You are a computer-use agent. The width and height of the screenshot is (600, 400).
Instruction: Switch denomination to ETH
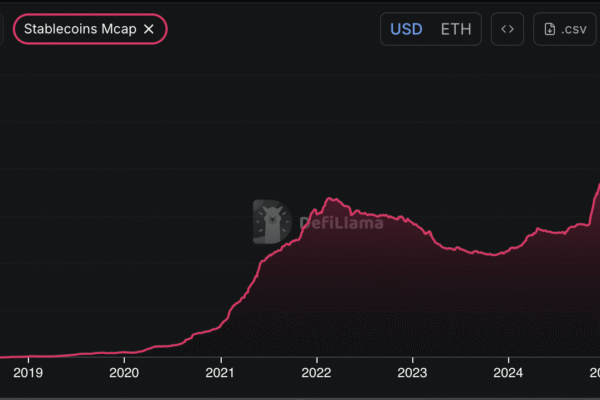456,29
